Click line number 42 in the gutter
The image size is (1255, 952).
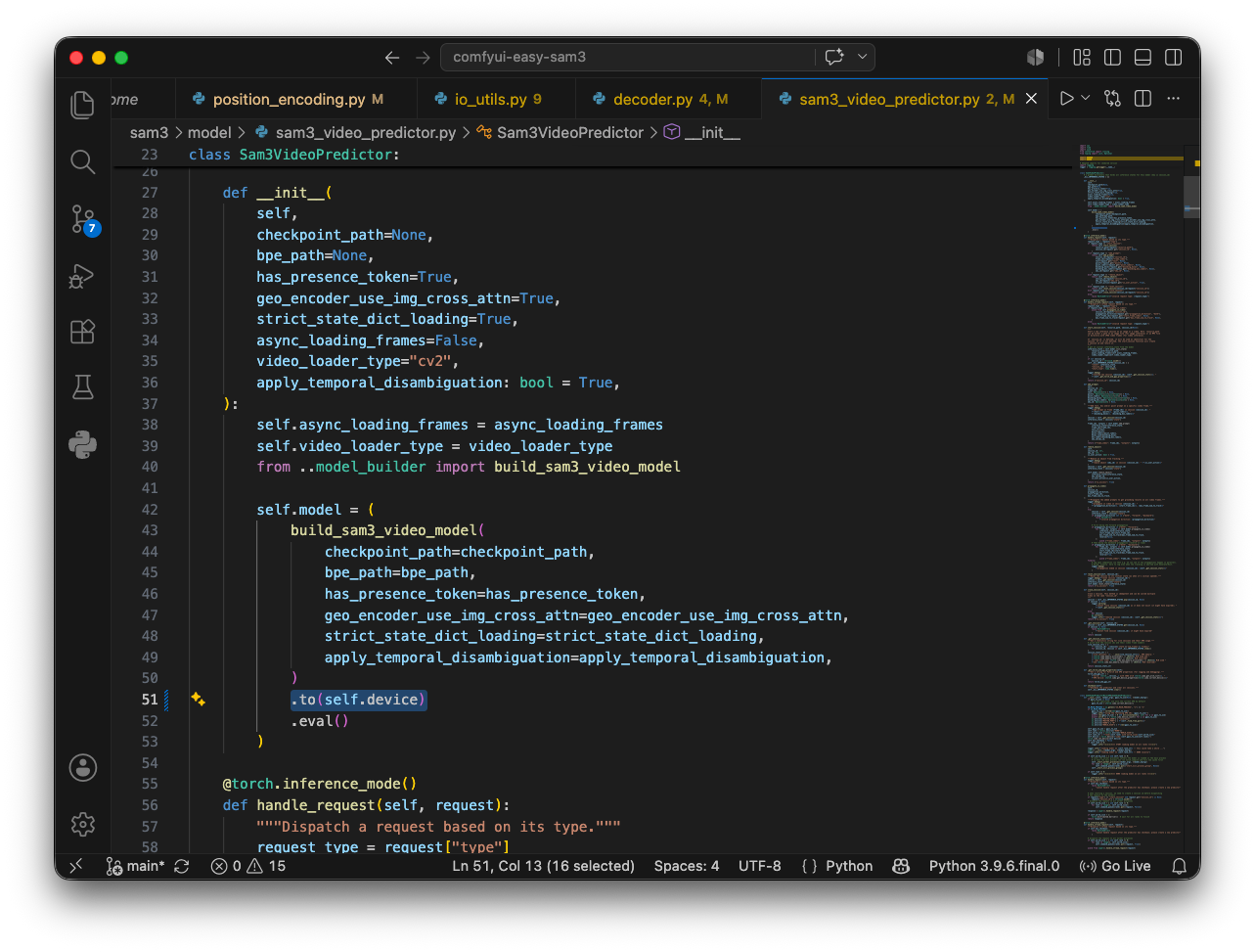[149, 509]
